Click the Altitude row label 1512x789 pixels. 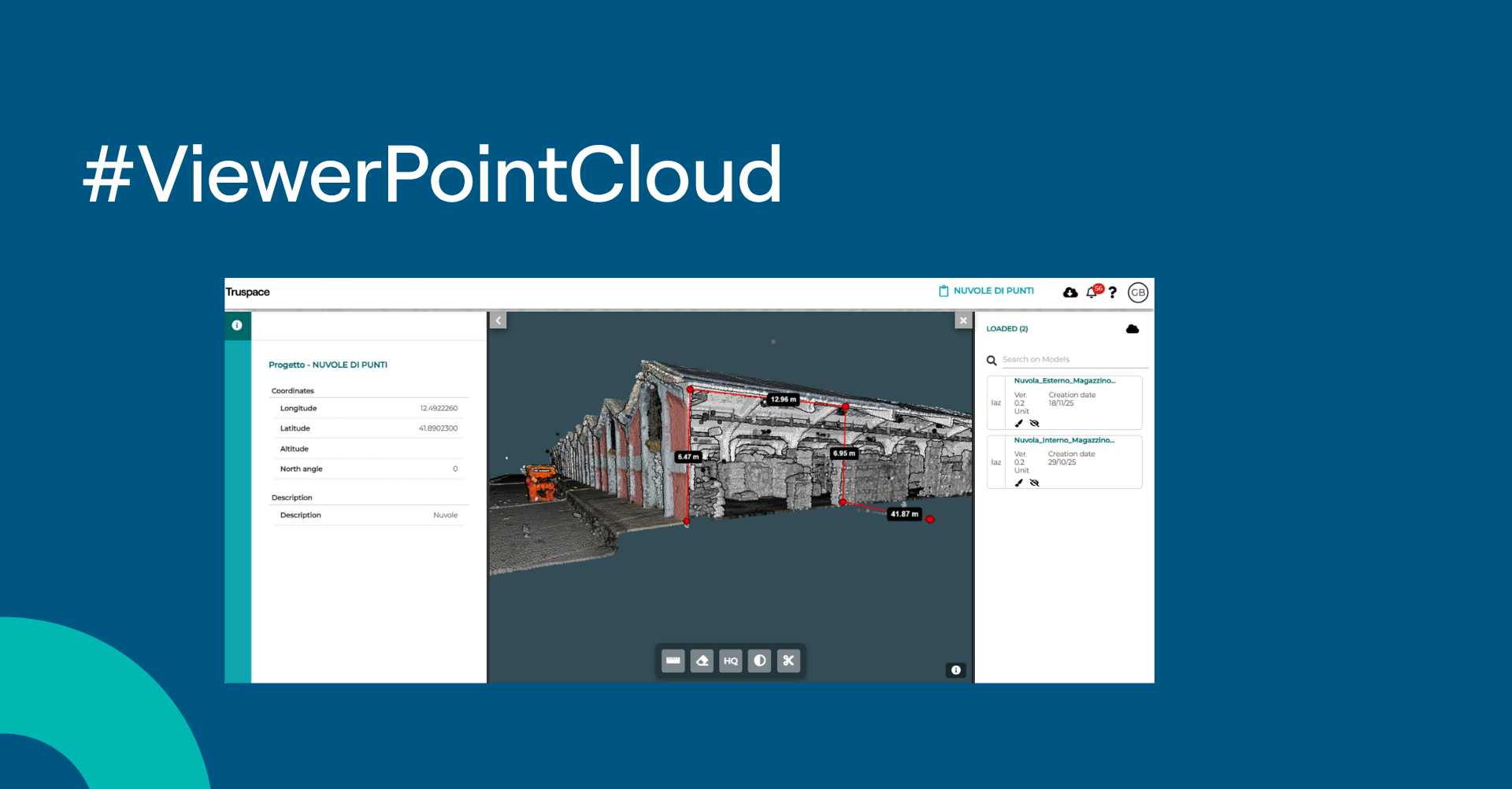(x=295, y=449)
